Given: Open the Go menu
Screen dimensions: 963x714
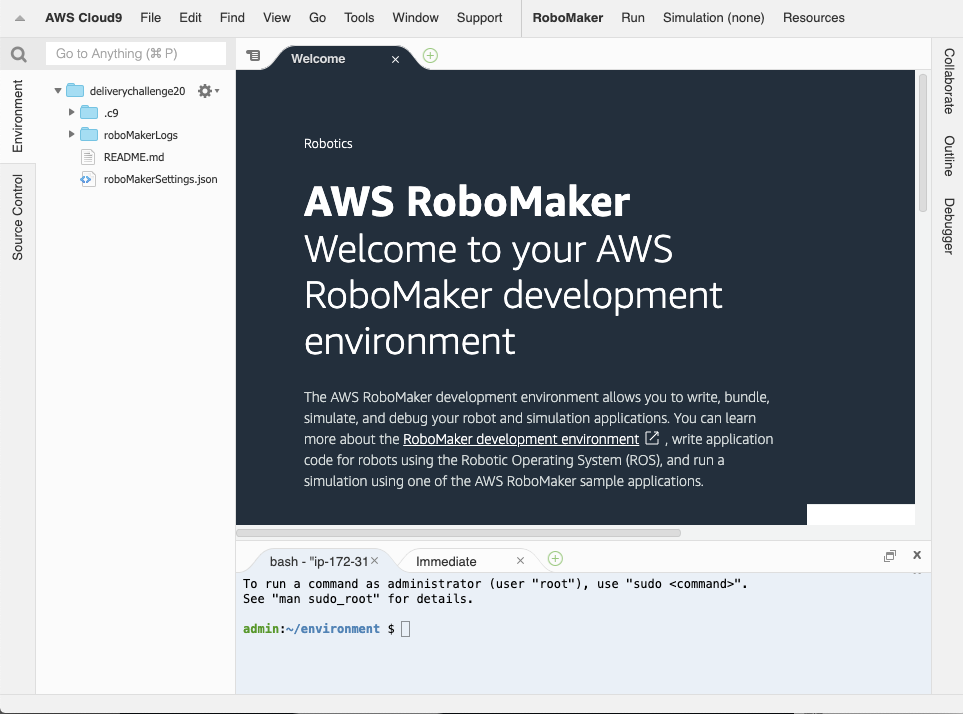Looking at the screenshot, I should coord(318,18).
